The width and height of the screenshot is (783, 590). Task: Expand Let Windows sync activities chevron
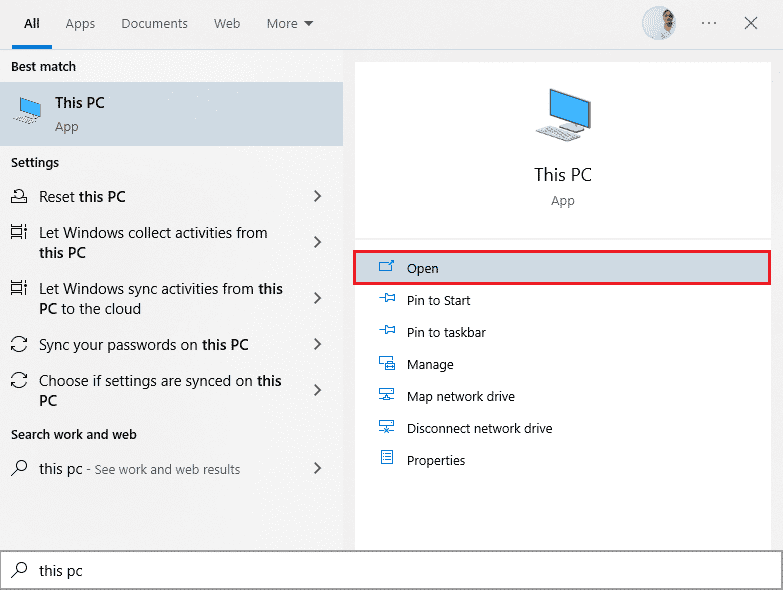tap(317, 298)
